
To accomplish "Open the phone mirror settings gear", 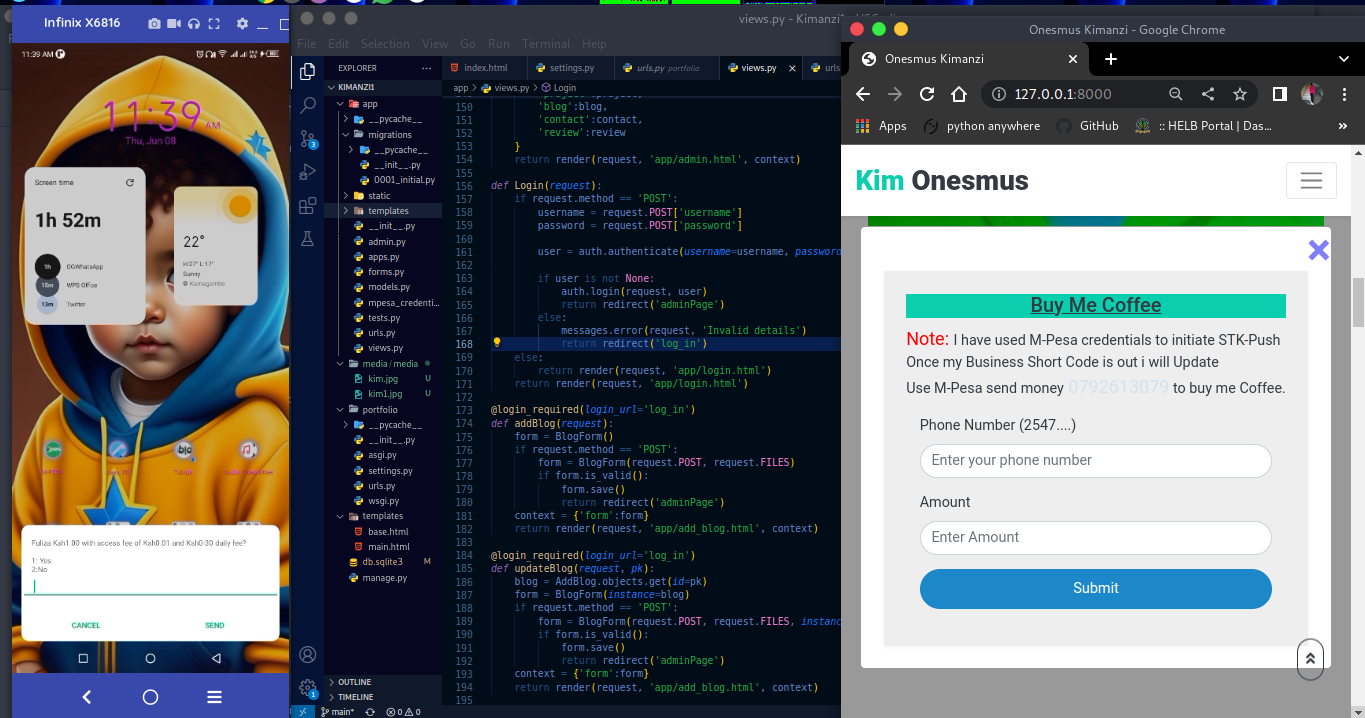I will [242, 23].
